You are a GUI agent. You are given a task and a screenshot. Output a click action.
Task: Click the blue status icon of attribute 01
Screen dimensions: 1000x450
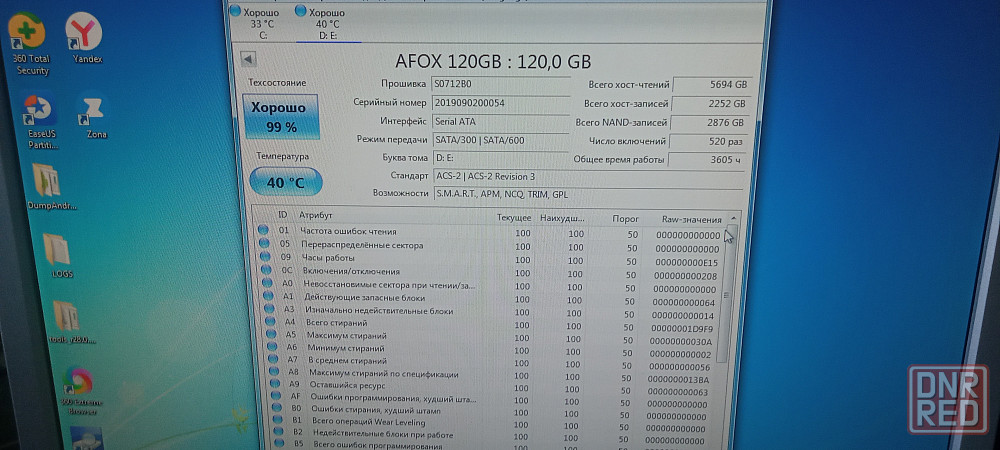(x=263, y=231)
